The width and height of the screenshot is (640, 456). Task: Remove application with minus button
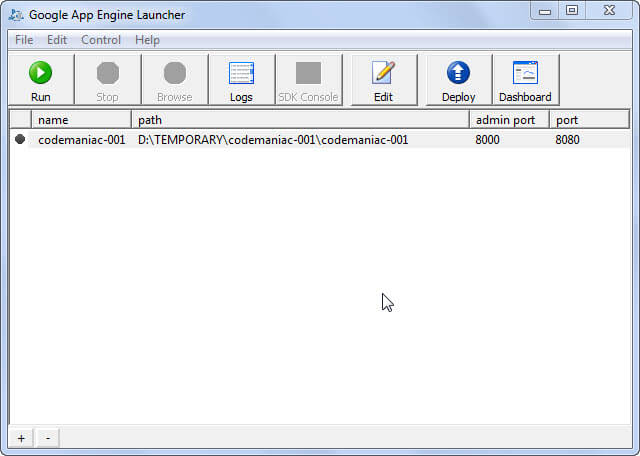[x=48, y=438]
